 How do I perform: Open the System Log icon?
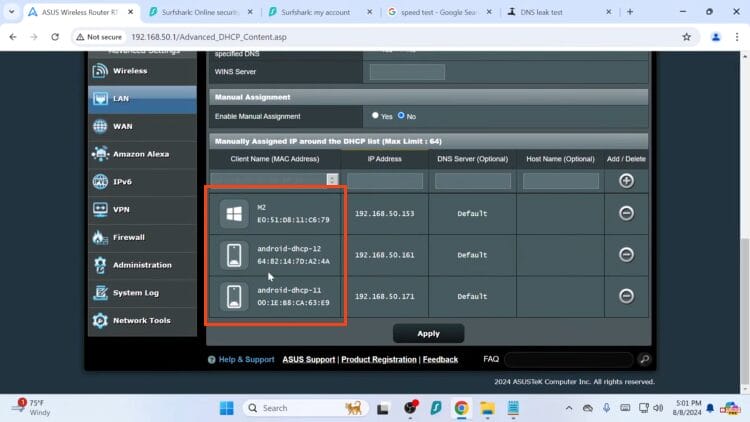point(100,293)
